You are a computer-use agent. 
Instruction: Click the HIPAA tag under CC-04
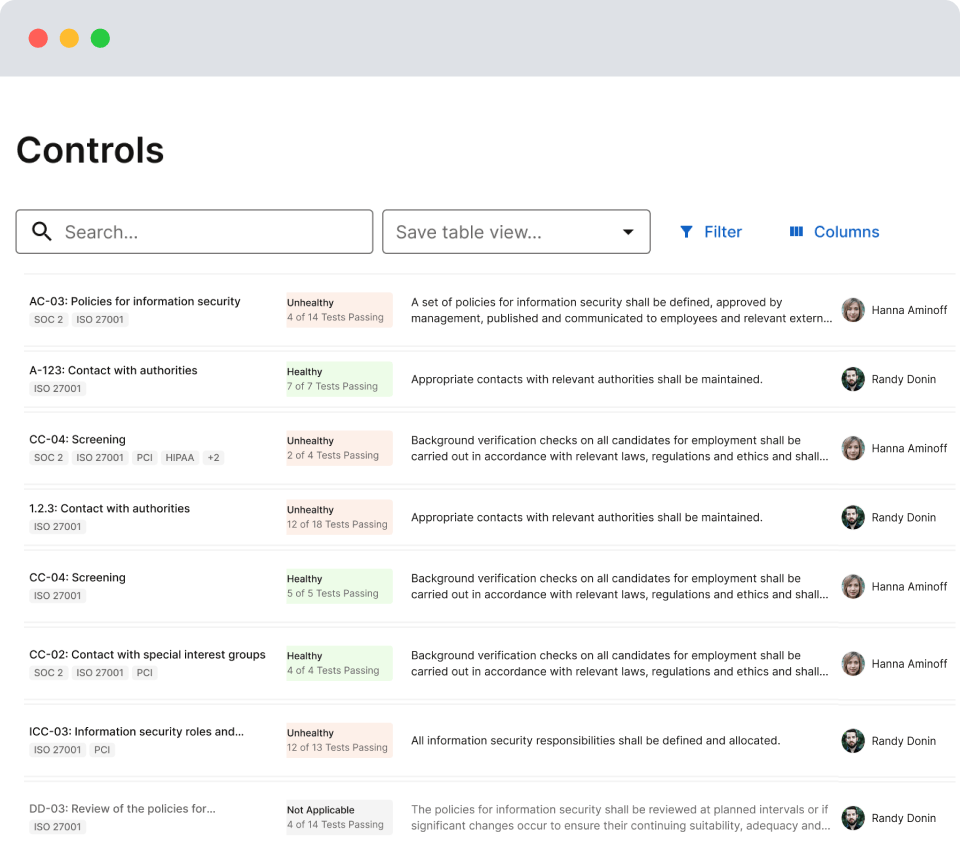(180, 457)
